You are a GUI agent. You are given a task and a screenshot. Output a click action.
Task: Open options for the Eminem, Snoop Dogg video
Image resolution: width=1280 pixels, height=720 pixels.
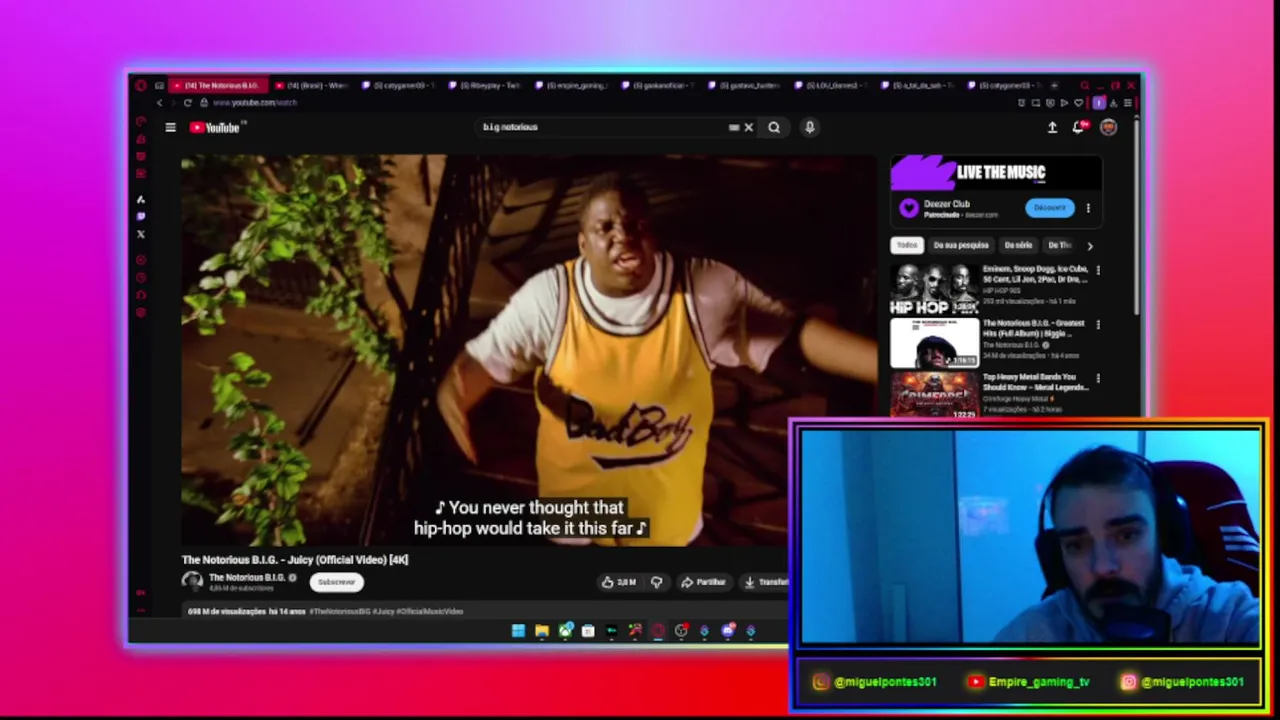1098,270
